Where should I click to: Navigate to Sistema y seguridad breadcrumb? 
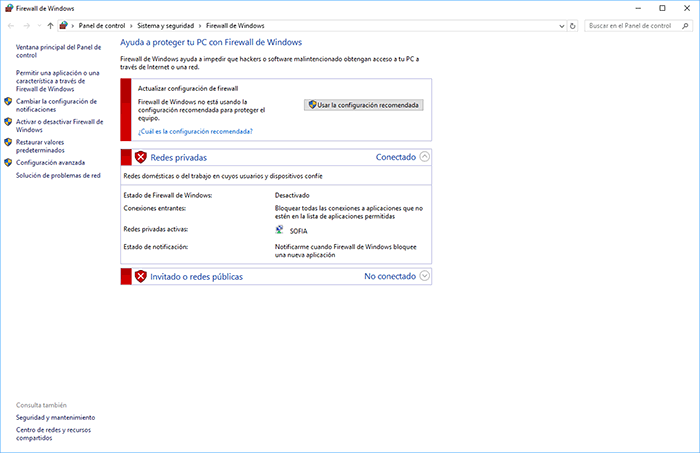click(166, 26)
